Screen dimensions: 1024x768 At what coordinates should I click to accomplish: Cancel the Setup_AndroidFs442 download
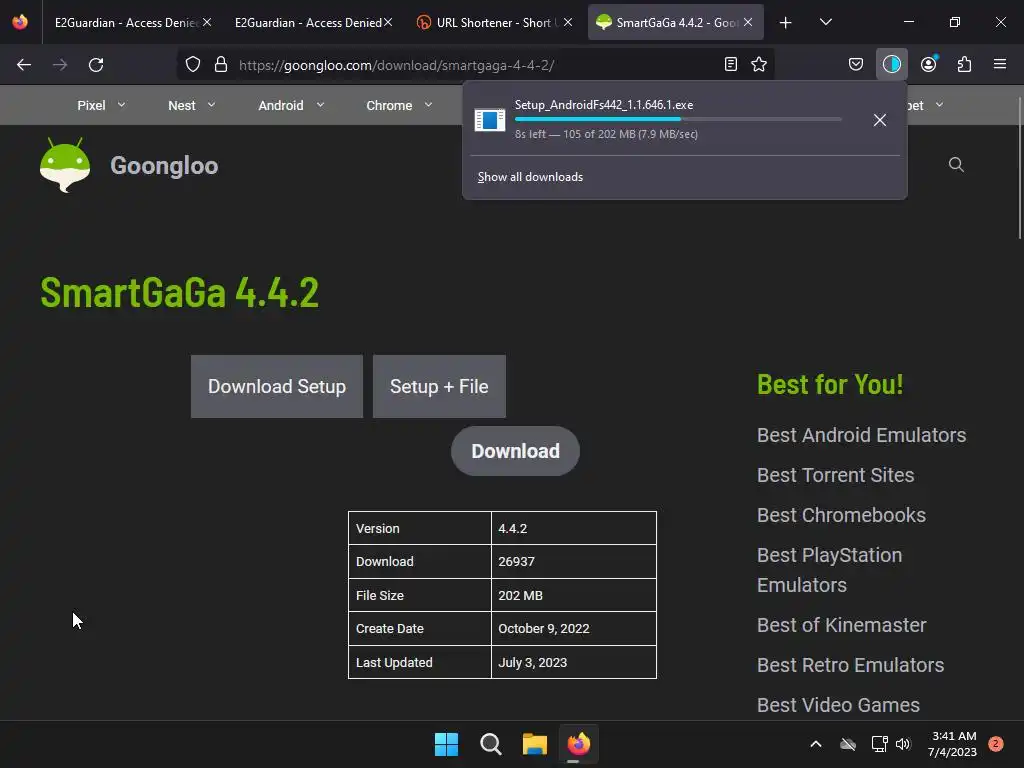[x=880, y=120]
